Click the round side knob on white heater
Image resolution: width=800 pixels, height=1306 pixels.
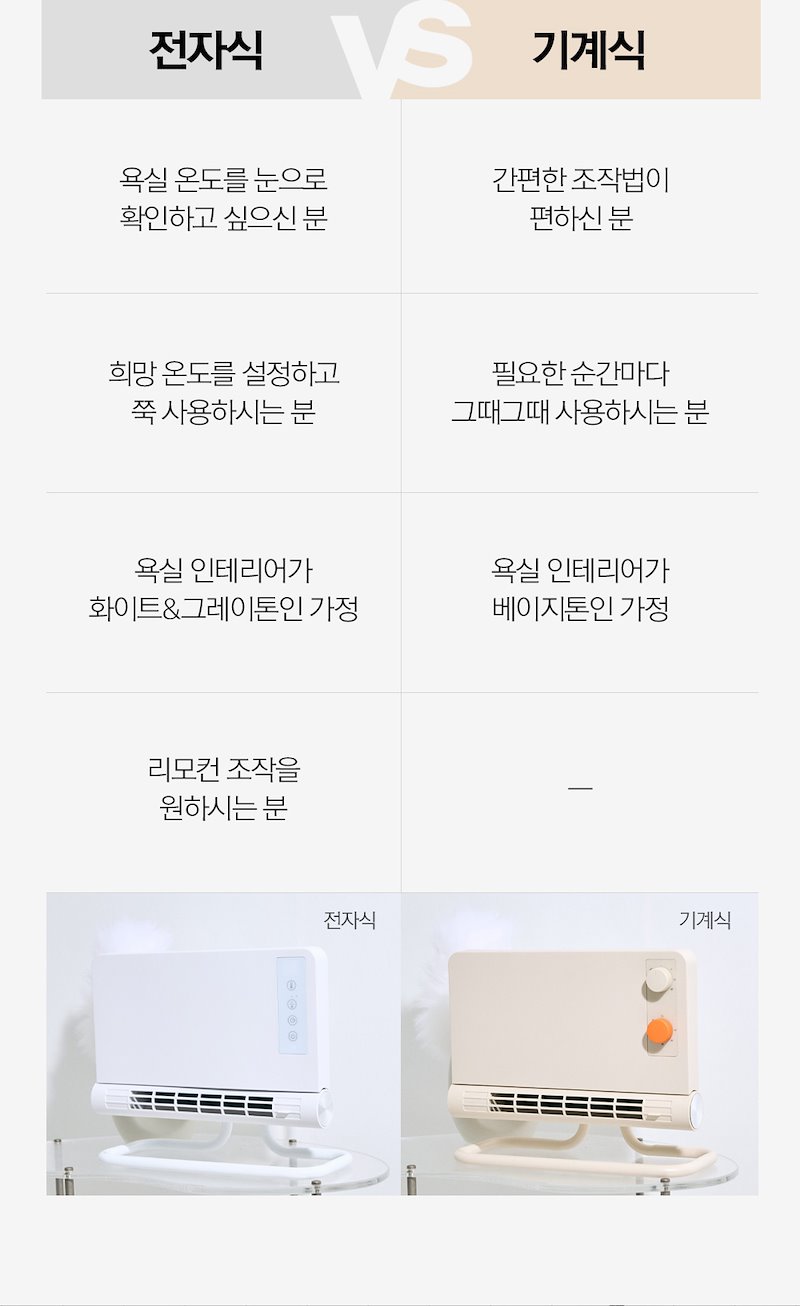coord(326,1107)
